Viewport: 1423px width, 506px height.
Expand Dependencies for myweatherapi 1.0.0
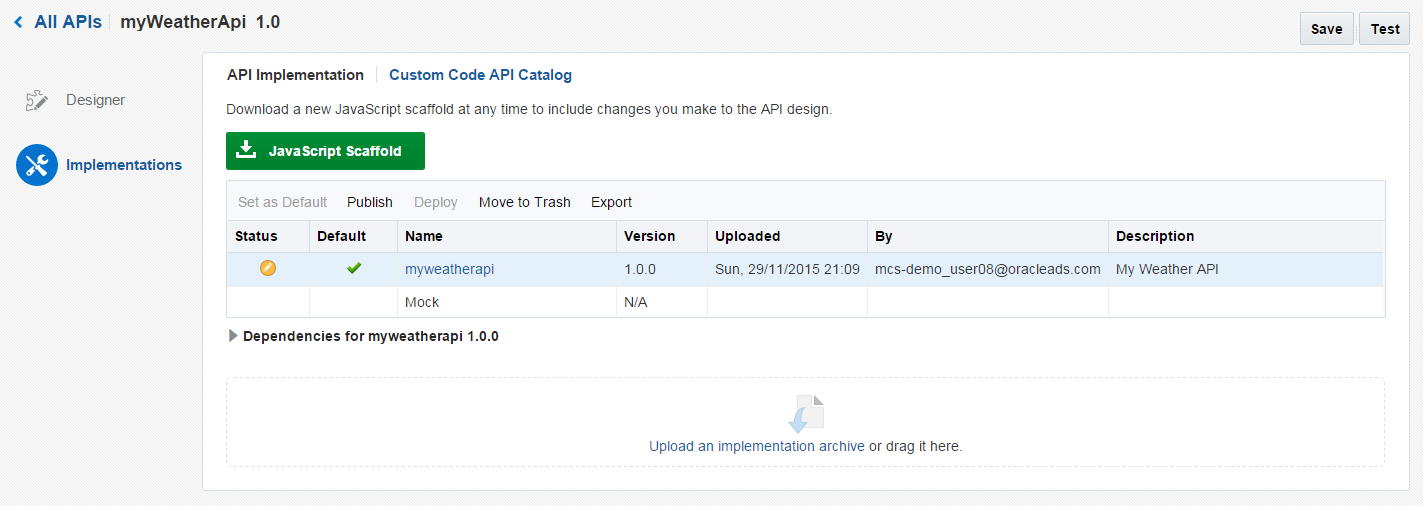[x=234, y=337]
